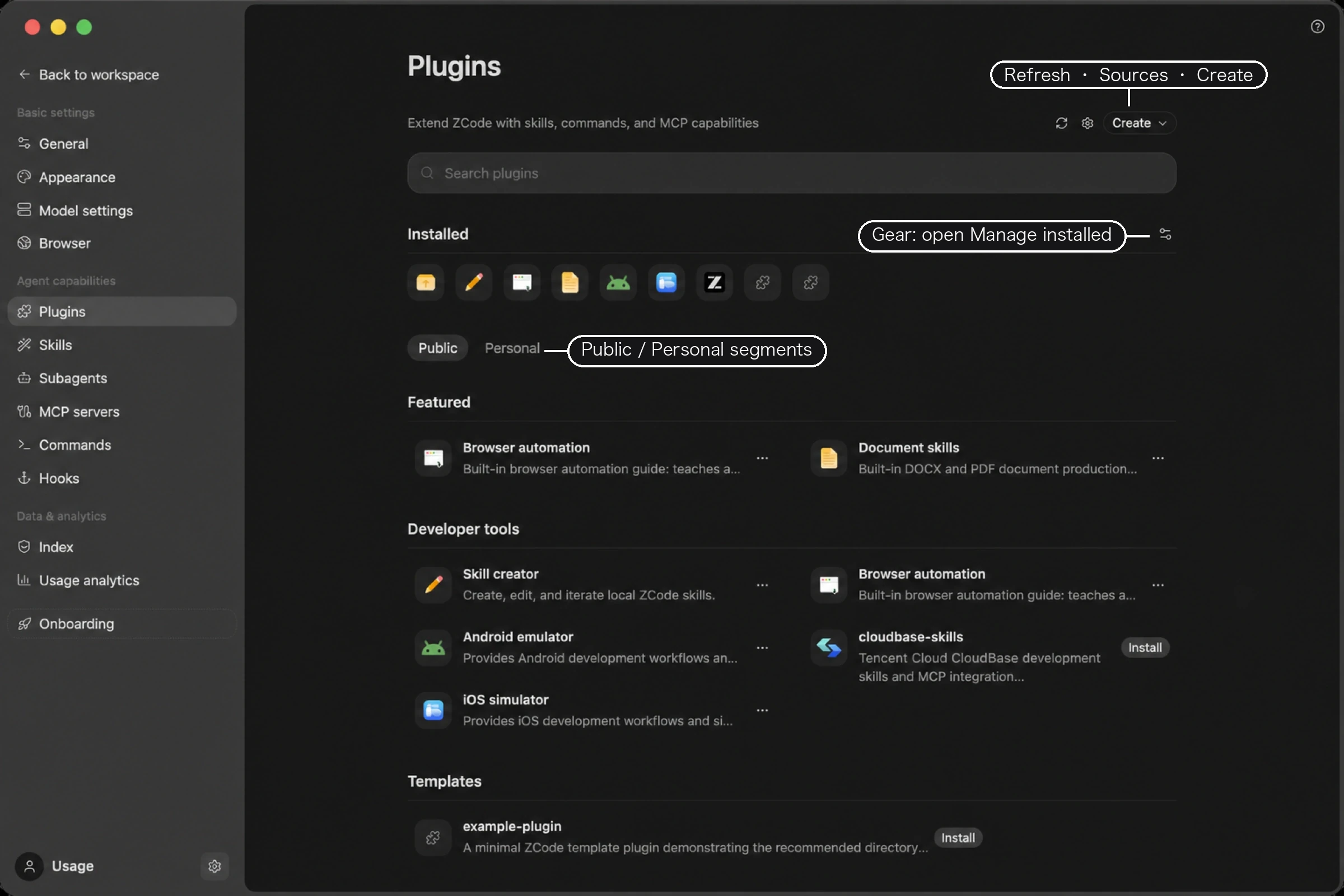Open more options for Android emulator
The height and width of the screenshot is (896, 1344).
click(762, 647)
